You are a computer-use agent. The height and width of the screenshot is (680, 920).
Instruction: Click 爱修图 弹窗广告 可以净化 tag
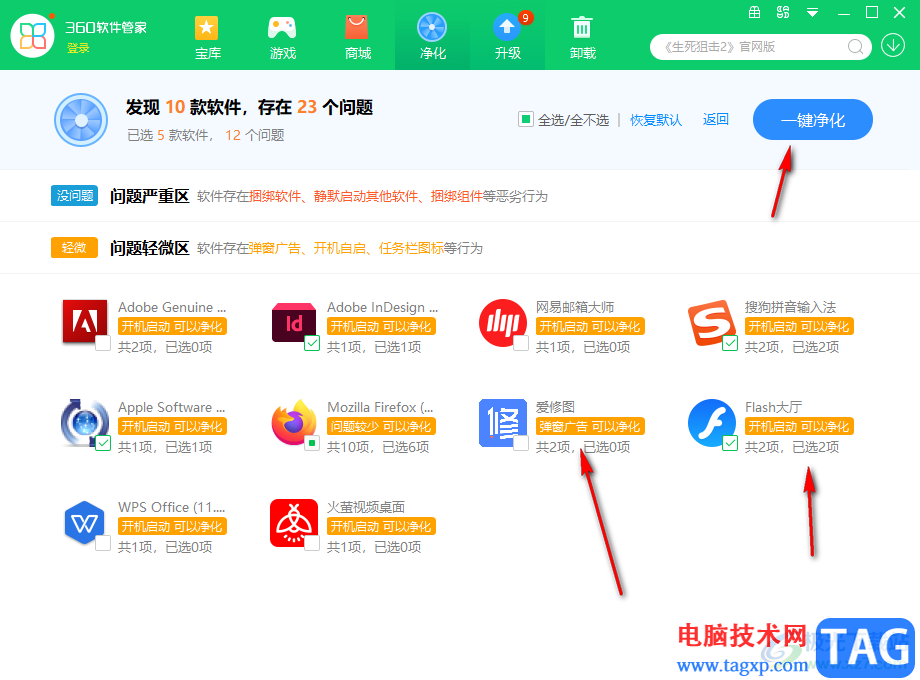(590, 427)
